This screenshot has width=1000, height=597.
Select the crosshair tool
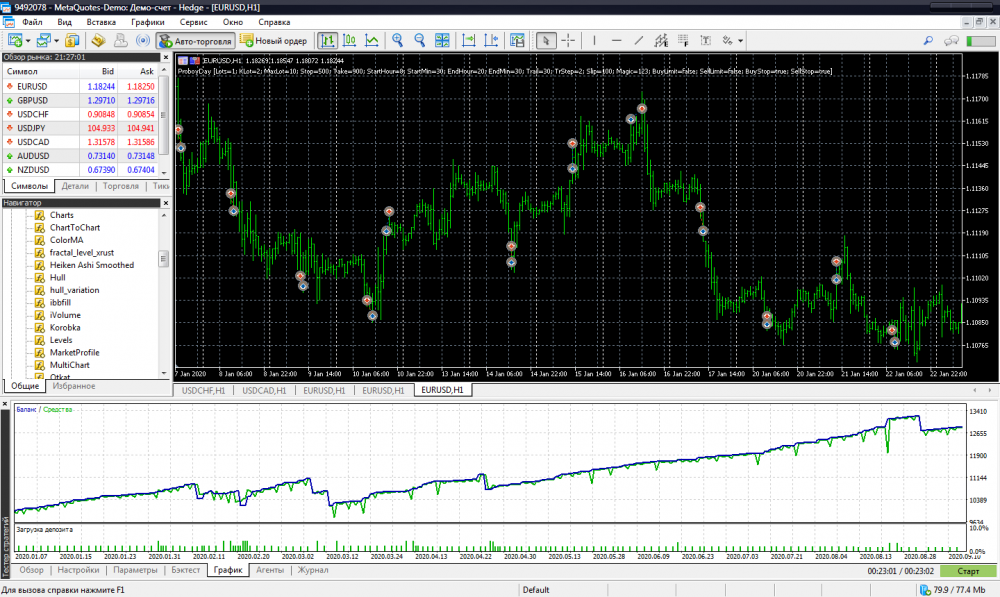568,41
